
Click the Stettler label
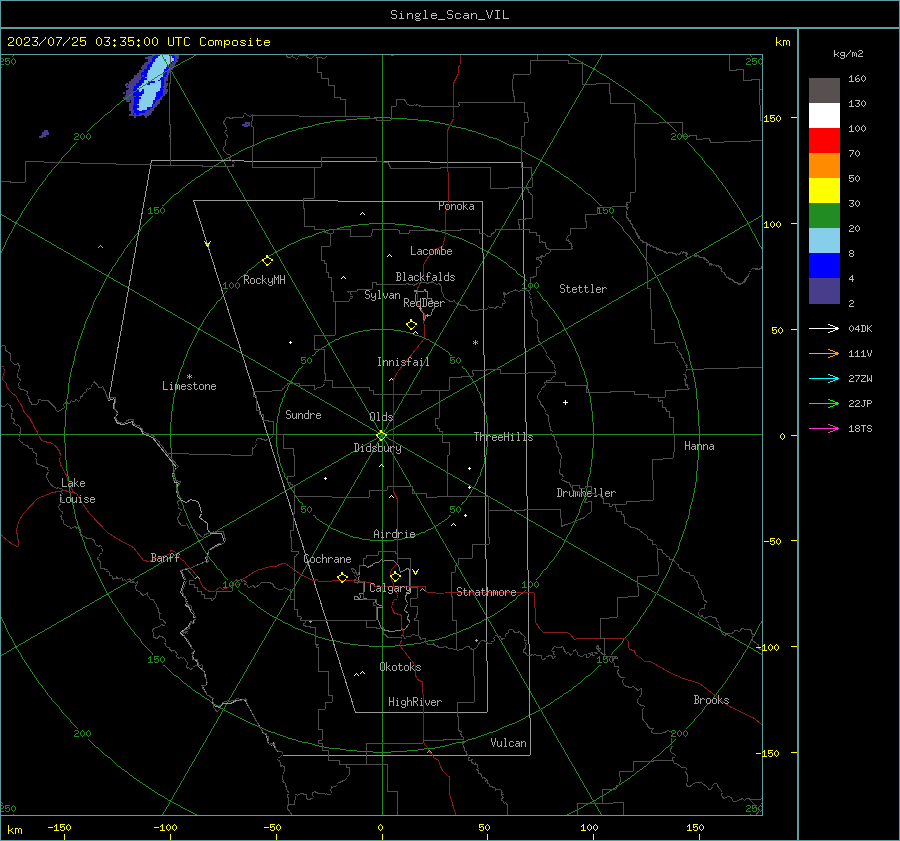[583, 289]
